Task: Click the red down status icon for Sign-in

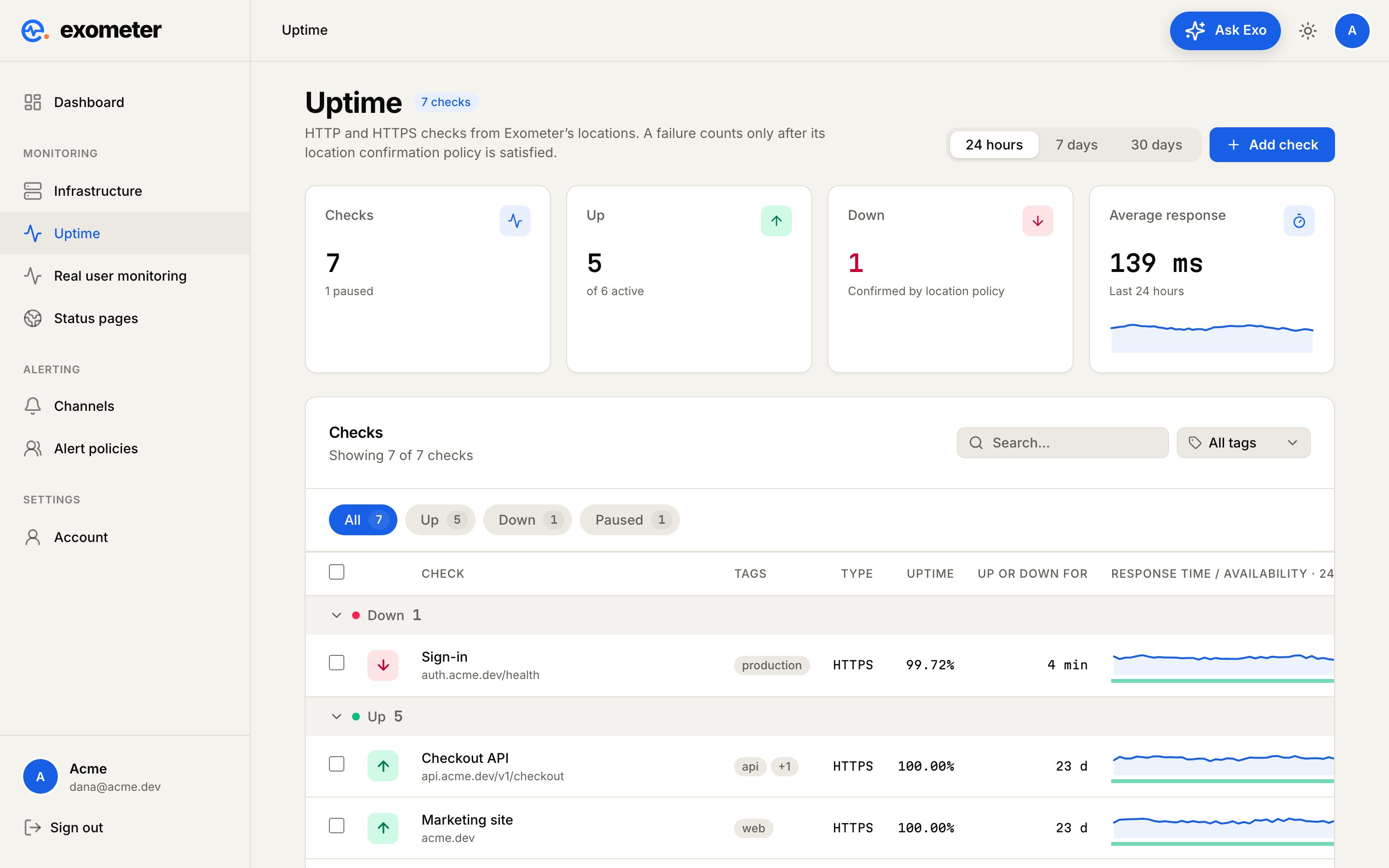Action: point(383,665)
